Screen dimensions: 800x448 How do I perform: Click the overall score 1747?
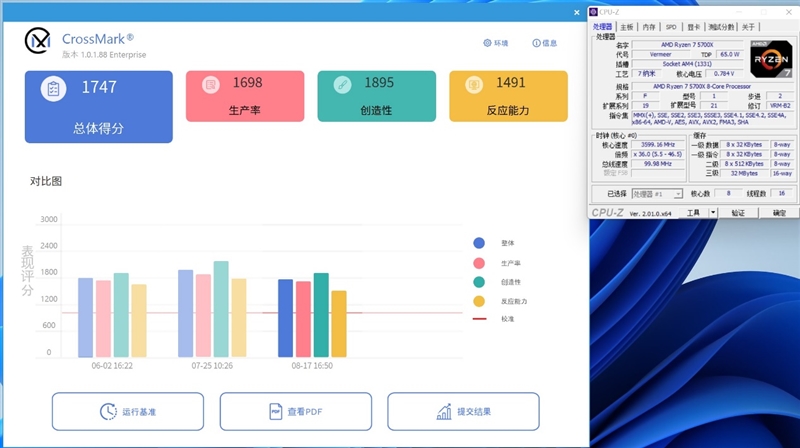[99, 87]
